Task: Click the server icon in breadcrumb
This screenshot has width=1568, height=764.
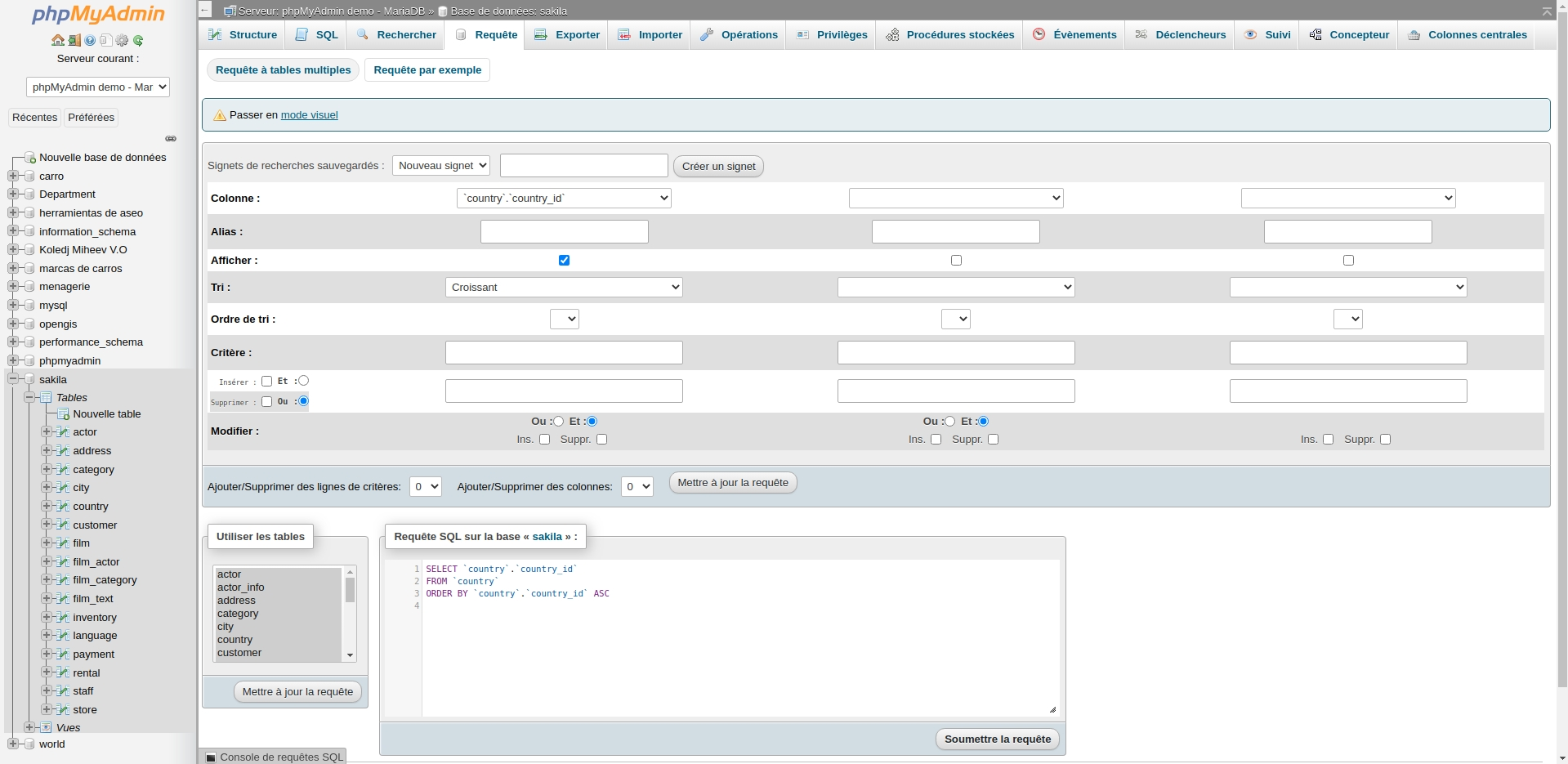Action: click(230, 11)
